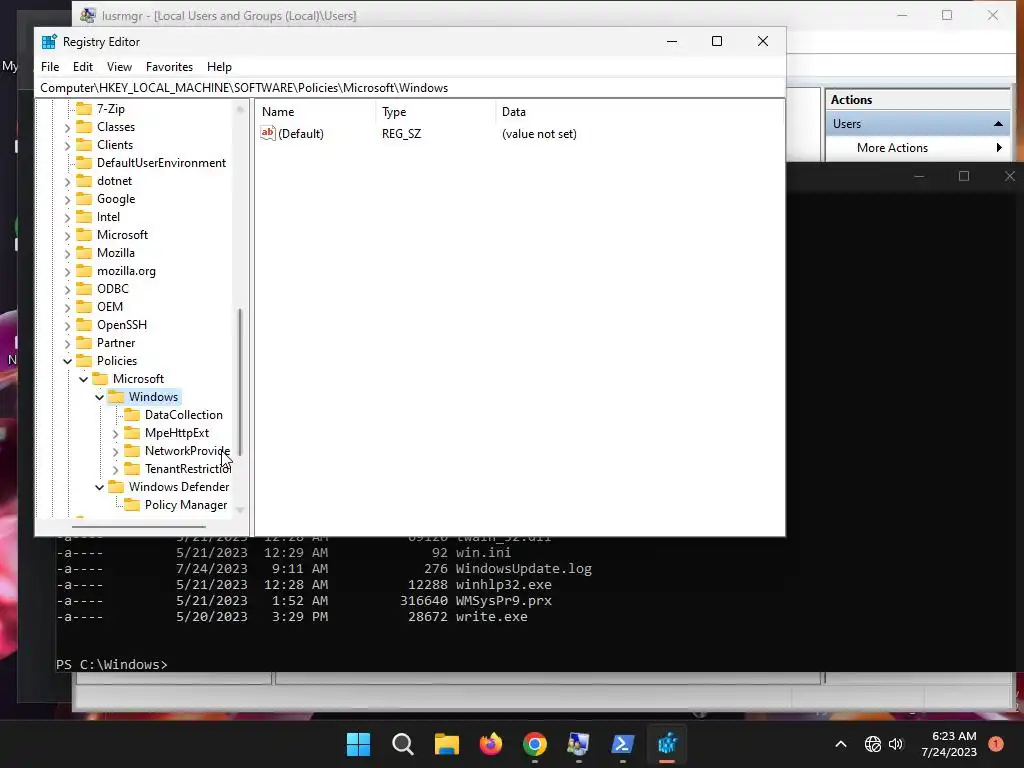1024x768 pixels.
Task: Switch to lusrmgr window via taskbar icon
Action: coord(578,744)
